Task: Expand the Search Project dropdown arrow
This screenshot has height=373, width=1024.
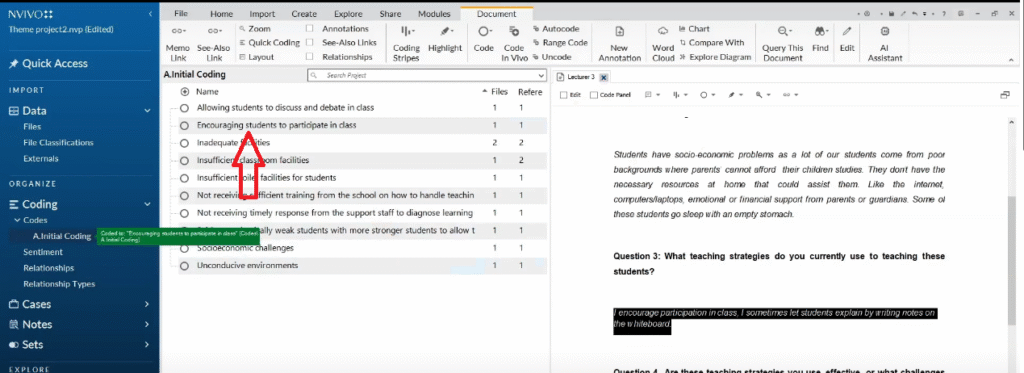Action: tap(540, 76)
